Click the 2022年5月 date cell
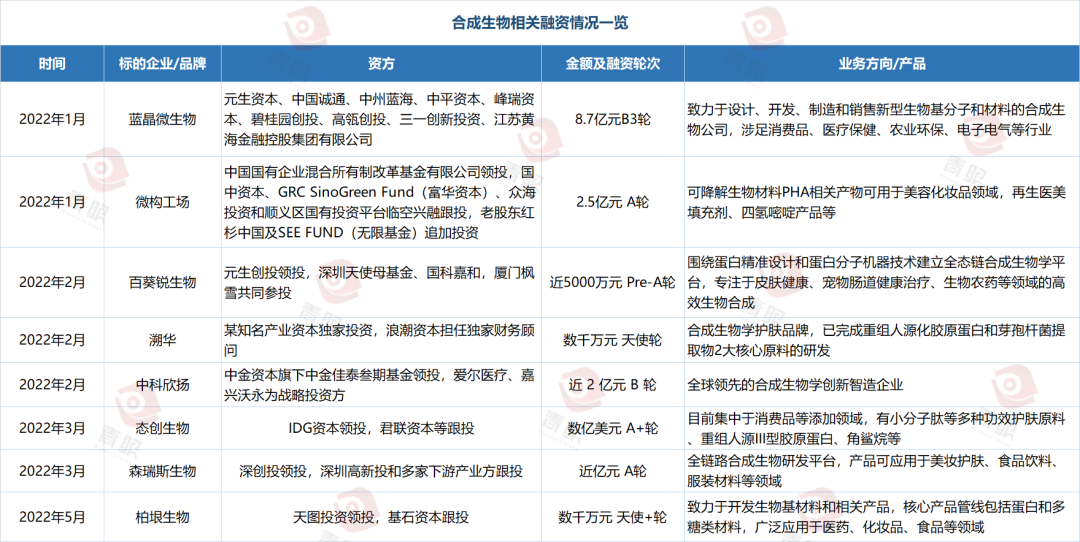 click(52, 517)
